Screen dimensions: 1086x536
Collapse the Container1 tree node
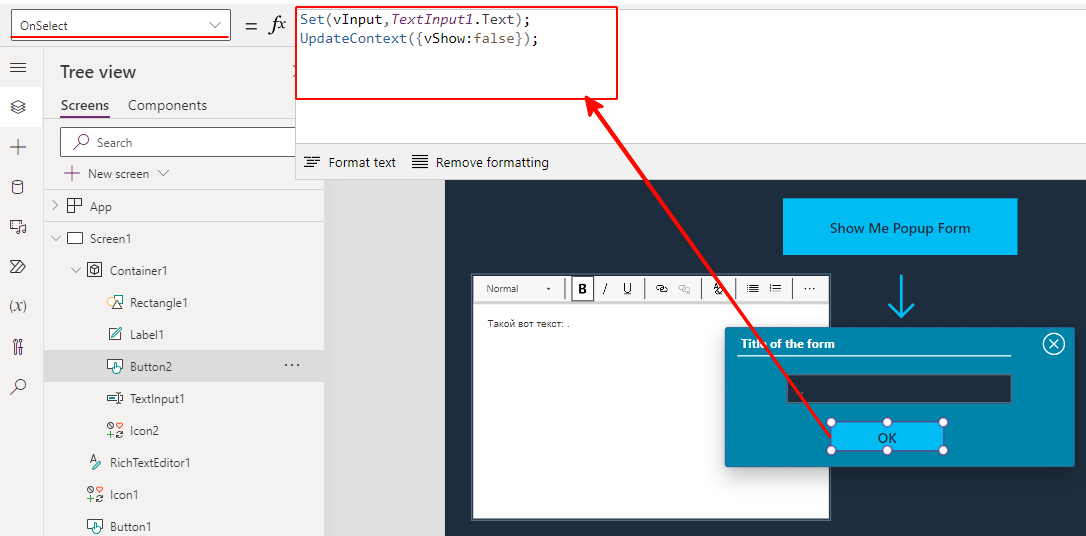coord(75,270)
